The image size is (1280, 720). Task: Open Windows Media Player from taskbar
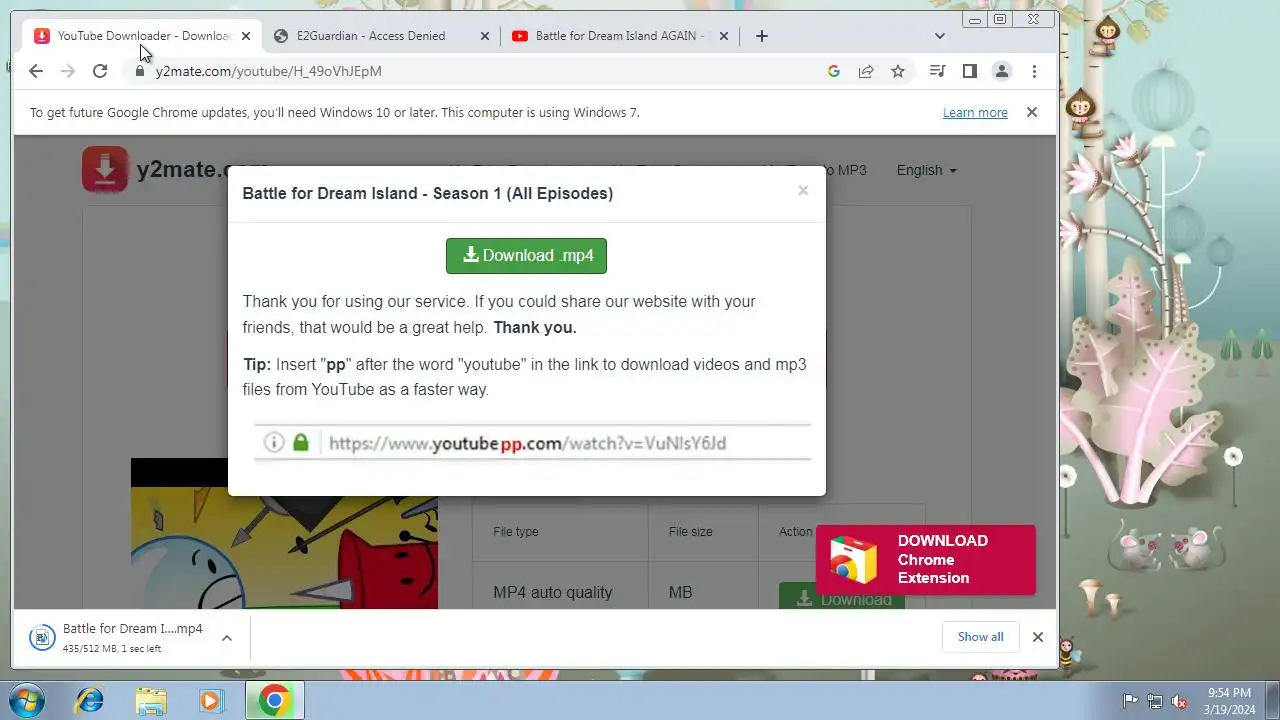212,700
